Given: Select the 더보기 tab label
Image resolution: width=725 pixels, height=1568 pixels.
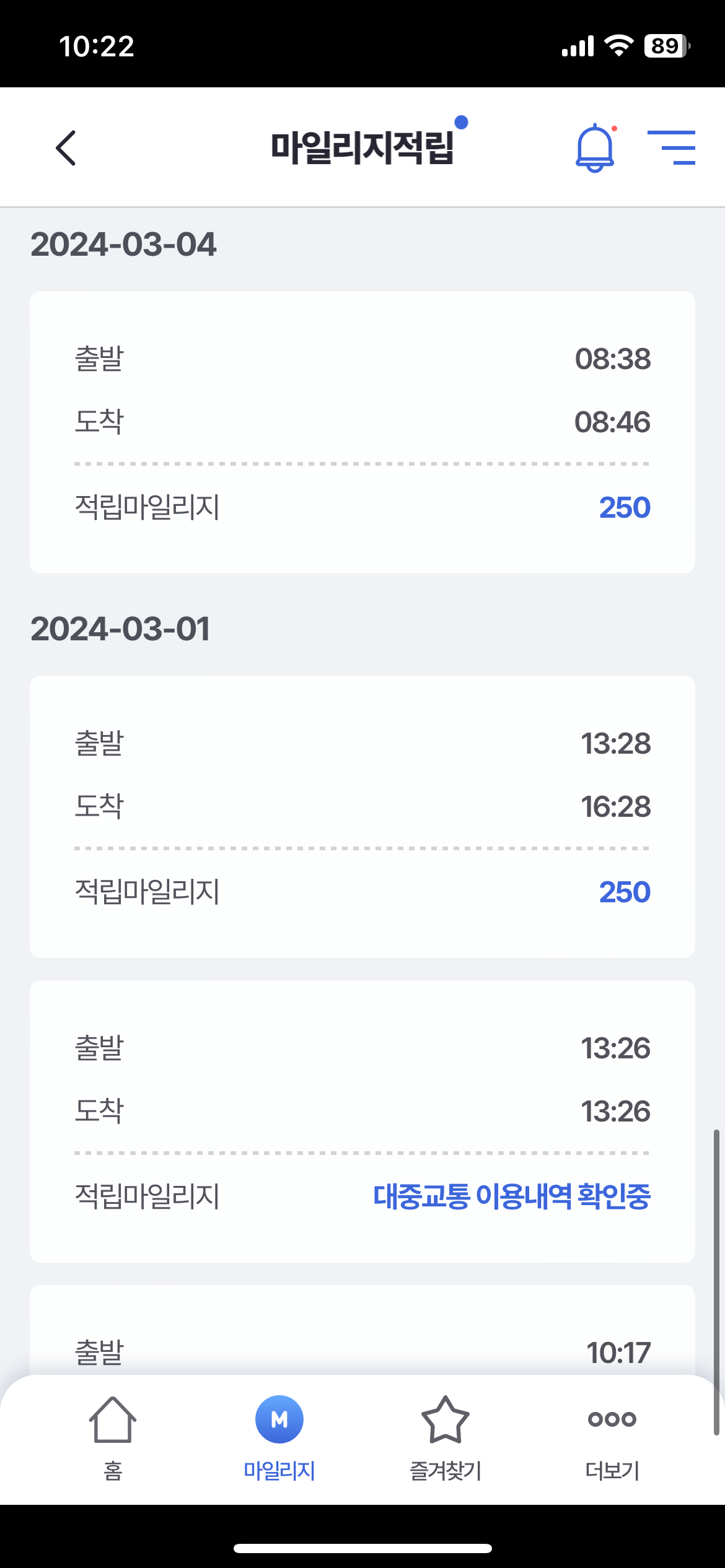Looking at the screenshot, I should [612, 1471].
